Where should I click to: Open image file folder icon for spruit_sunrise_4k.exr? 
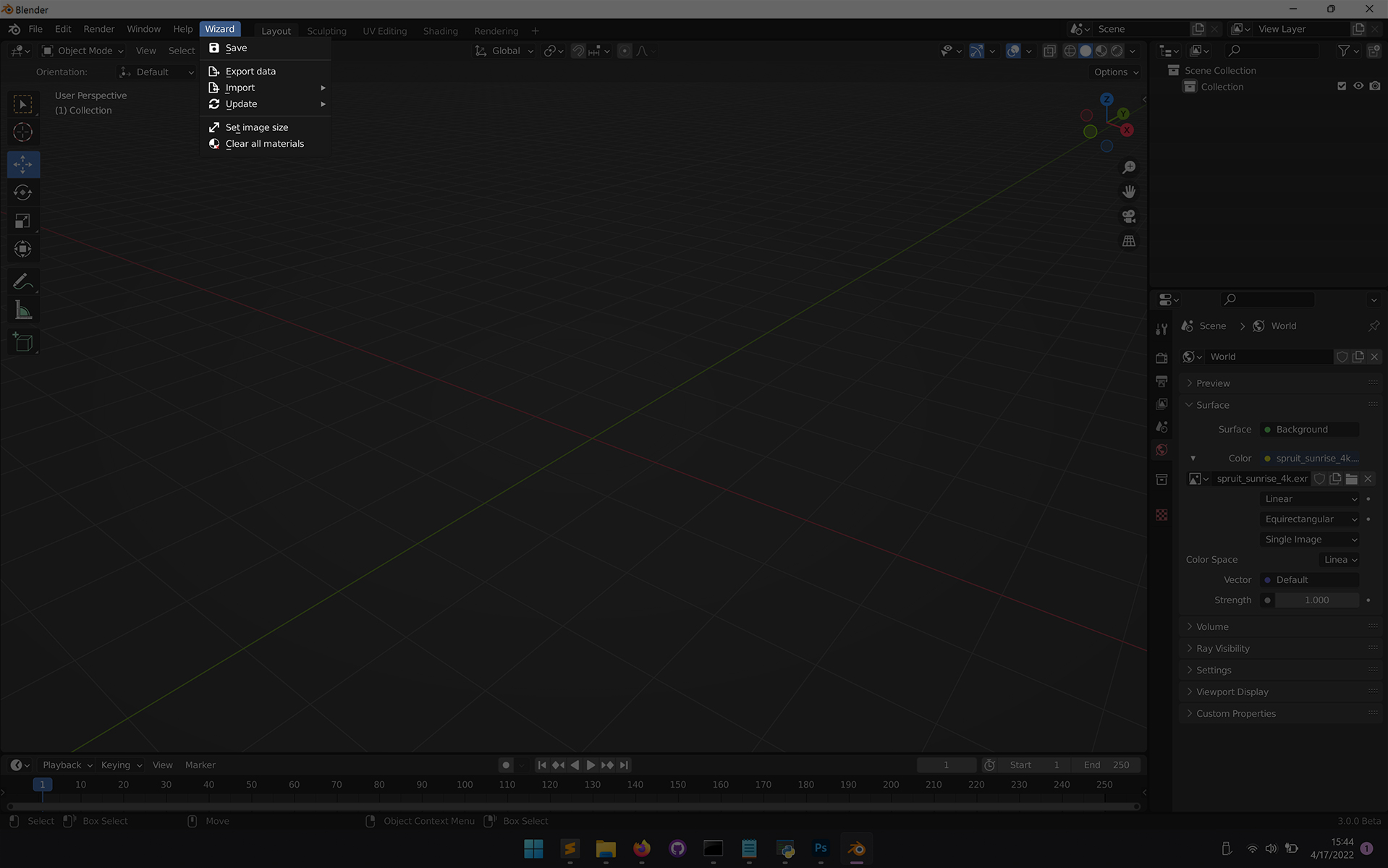click(1351, 479)
